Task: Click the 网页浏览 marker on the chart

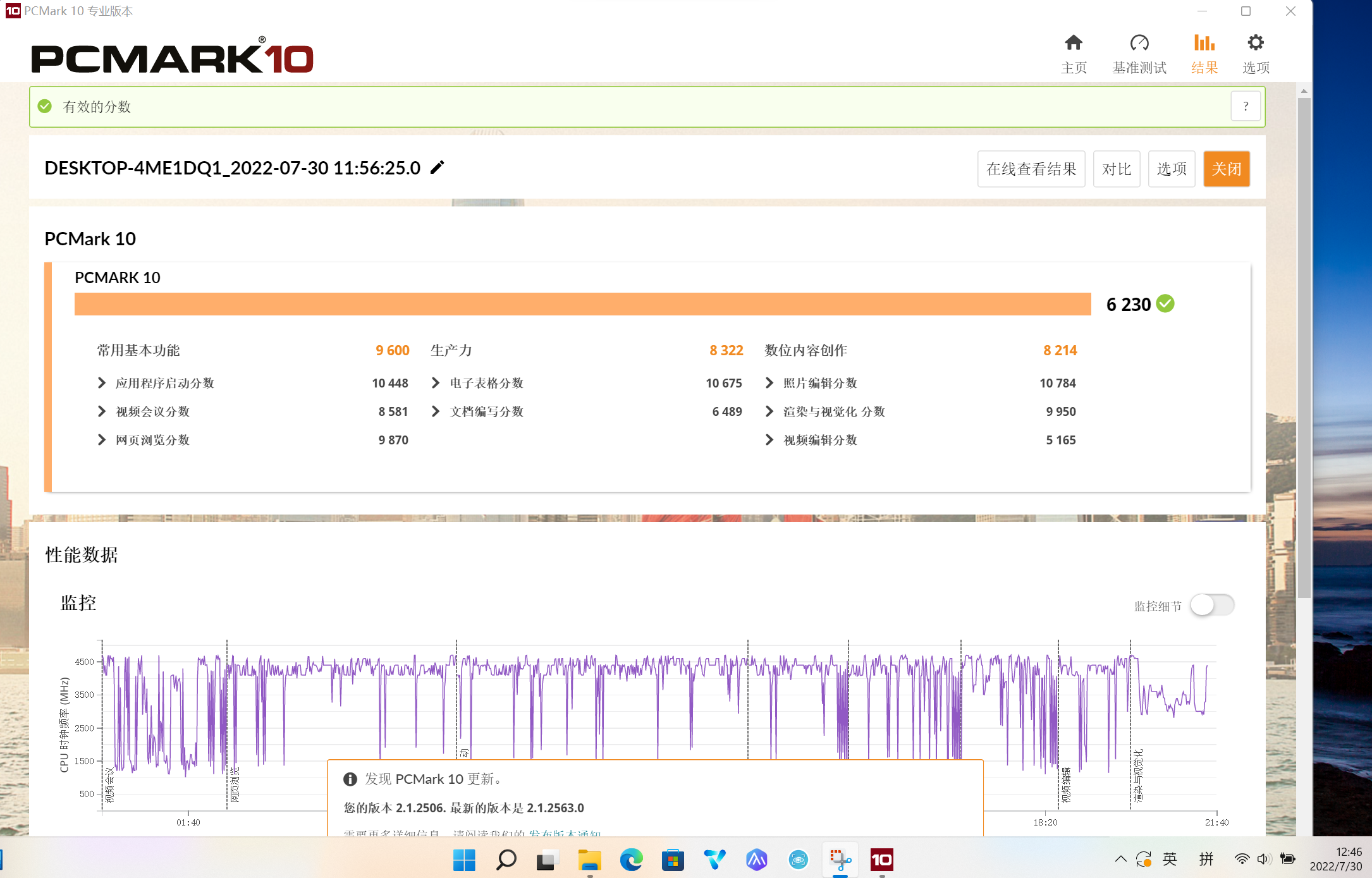Action: pyautogui.click(x=235, y=784)
